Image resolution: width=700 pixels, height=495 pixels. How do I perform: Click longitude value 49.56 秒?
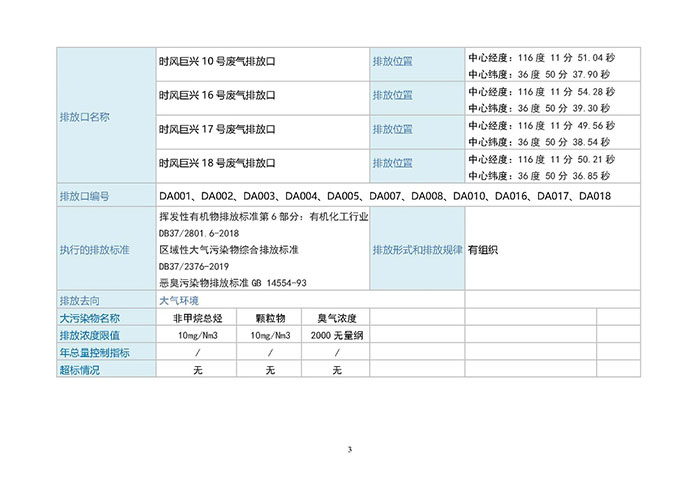pyautogui.click(x=596, y=125)
